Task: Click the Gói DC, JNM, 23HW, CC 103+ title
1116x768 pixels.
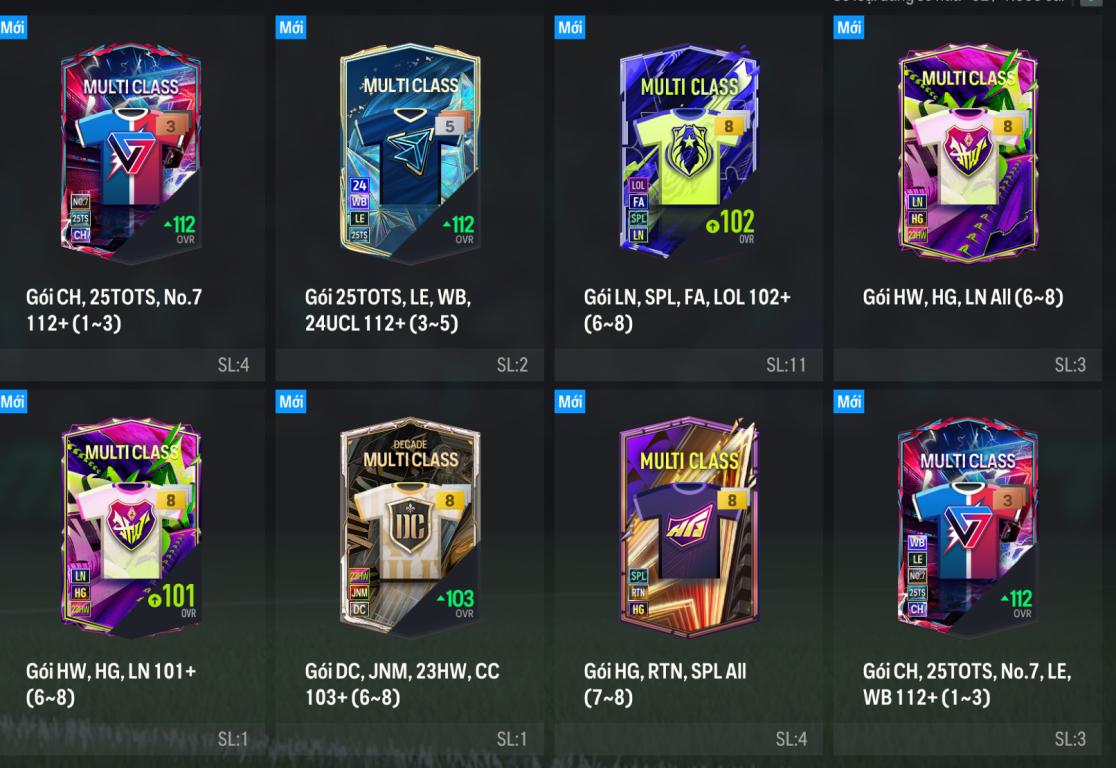Action: [x=402, y=683]
